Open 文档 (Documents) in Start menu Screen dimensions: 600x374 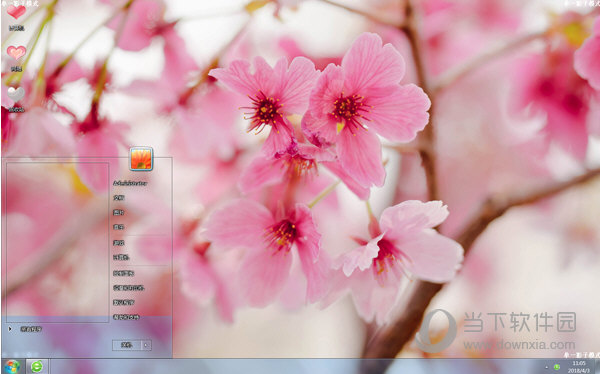point(119,198)
